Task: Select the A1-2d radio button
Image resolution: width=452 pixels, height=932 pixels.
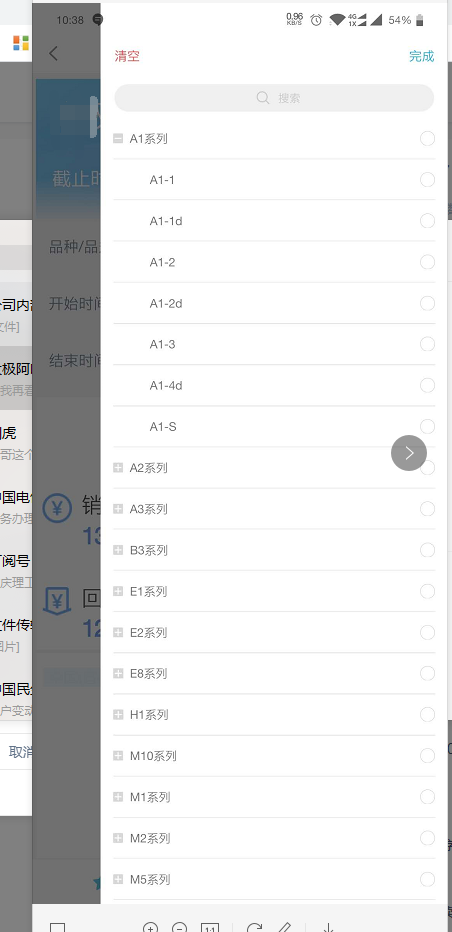Action: coord(427,303)
